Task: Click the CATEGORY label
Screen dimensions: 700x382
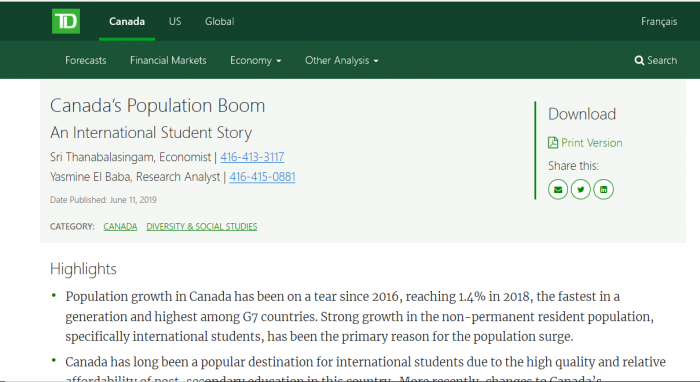Action: click(72, 226)
